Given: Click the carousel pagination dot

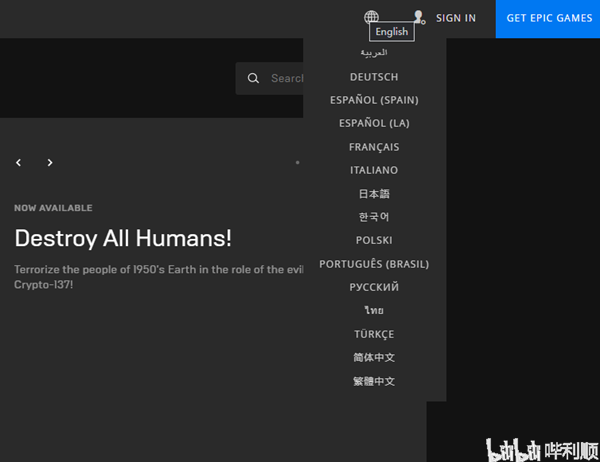Looking at the screenshot, I should 297,163.
